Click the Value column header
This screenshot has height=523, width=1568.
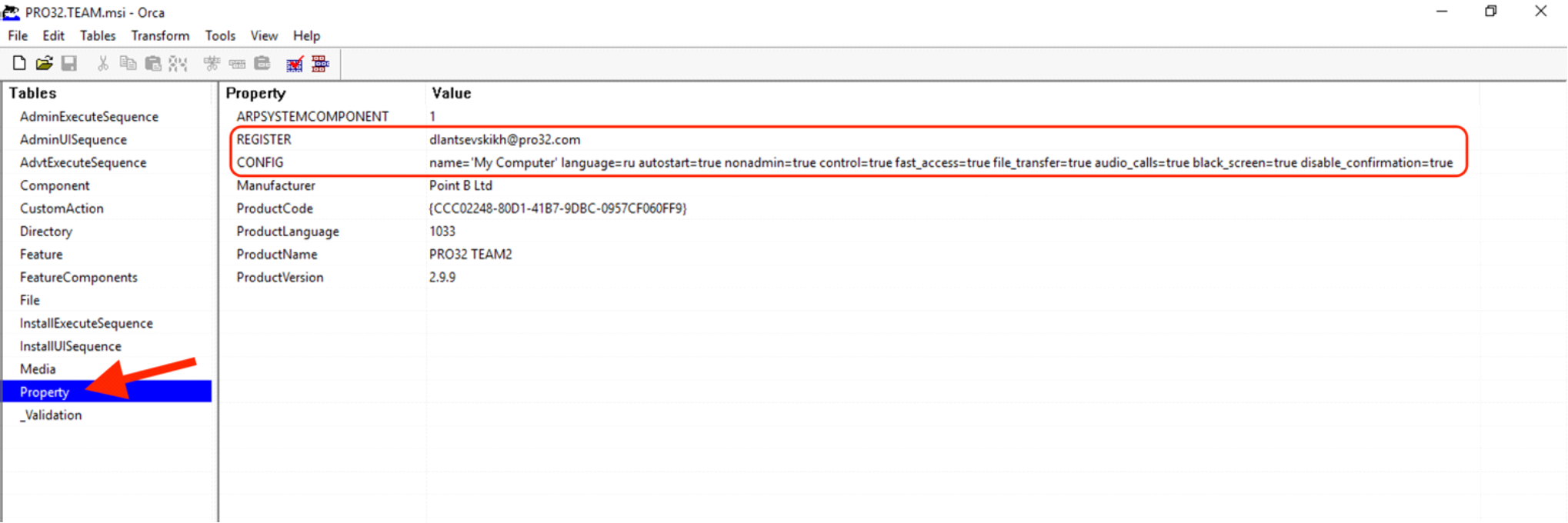pyautogui.click(x=452, y=93)
